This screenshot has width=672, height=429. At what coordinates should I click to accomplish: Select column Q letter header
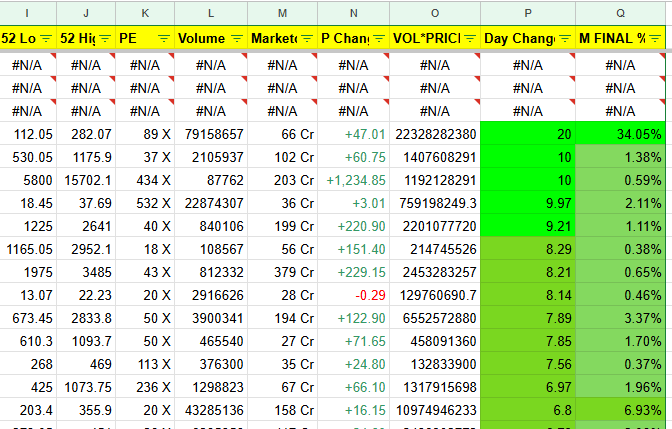click(621, 12)
